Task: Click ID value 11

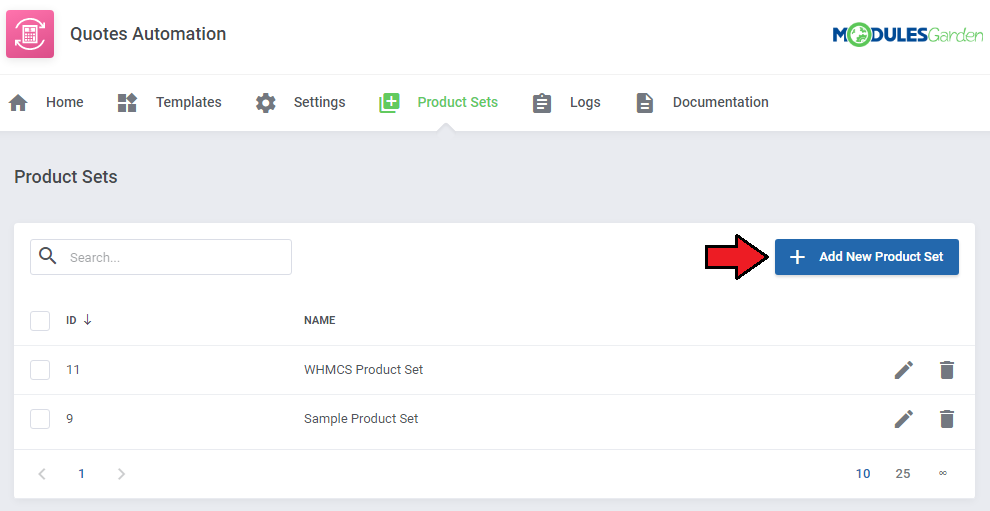Action: click(x=73, y=370)
